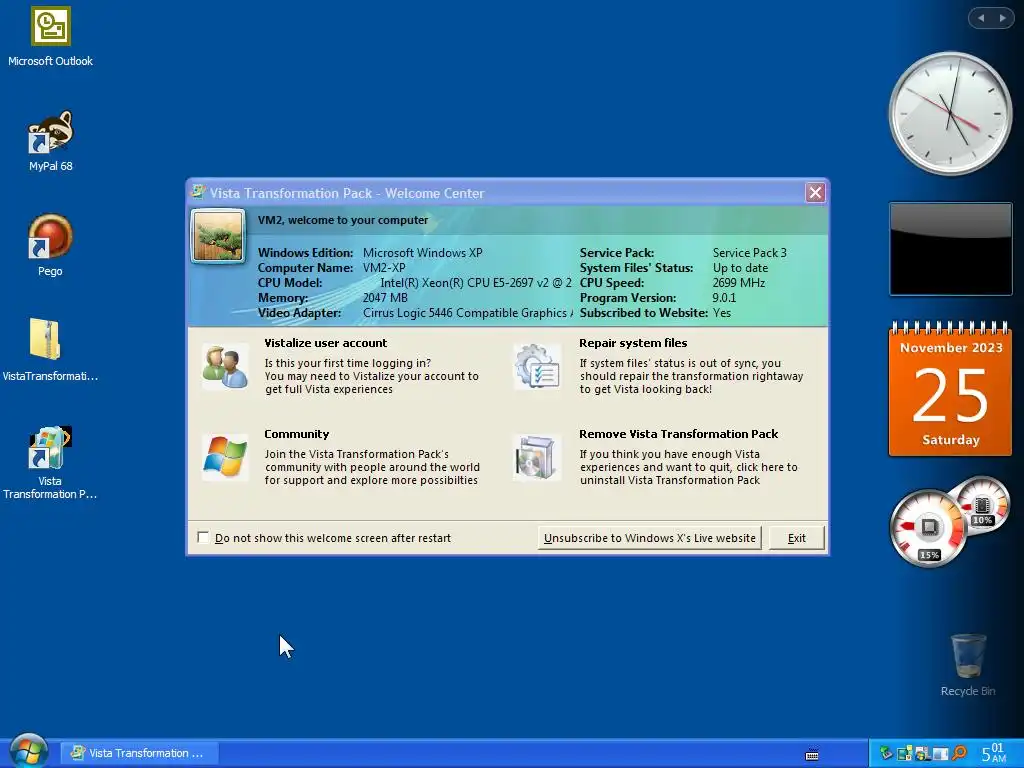Click the black slideshow gadget
This screenshot has width=1024, height=768.
coord(950,249)
